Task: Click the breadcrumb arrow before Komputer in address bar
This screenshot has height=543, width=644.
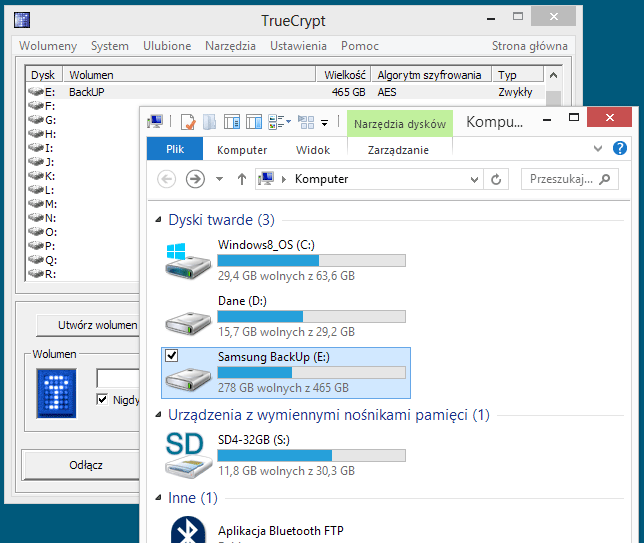Action: tap(283, 179)
